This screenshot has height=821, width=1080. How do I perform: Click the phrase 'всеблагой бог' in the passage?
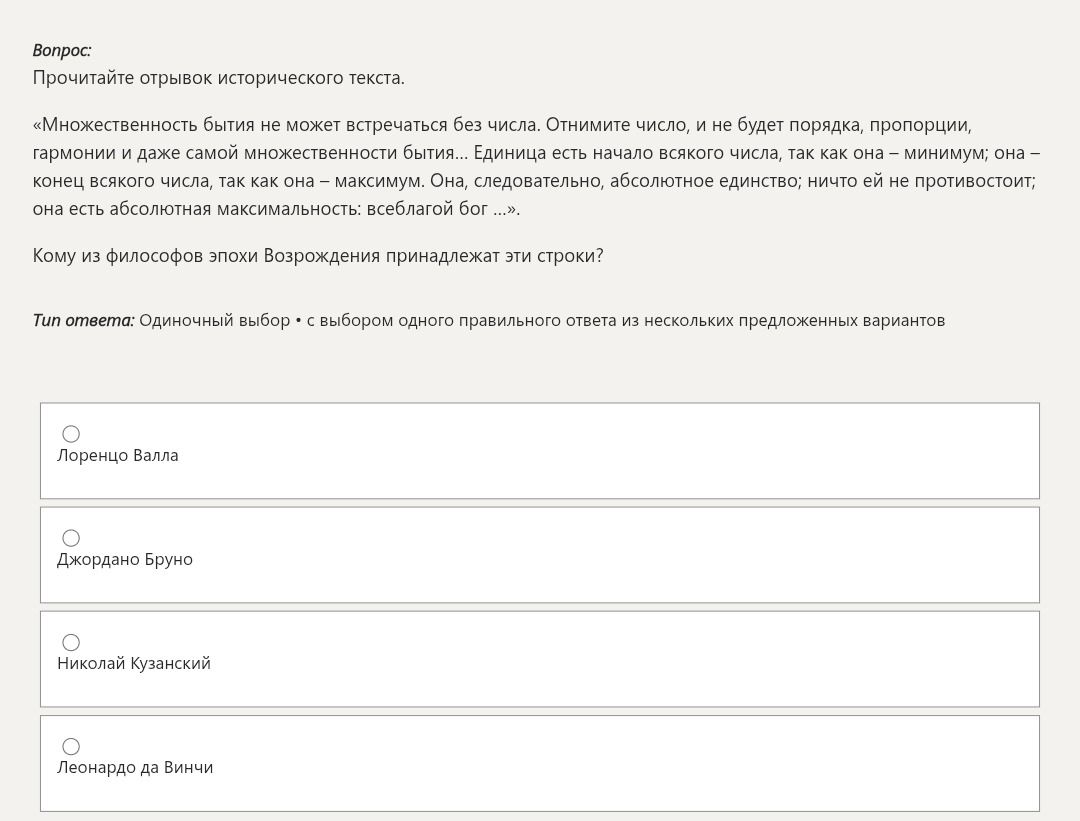click(427, 209)
